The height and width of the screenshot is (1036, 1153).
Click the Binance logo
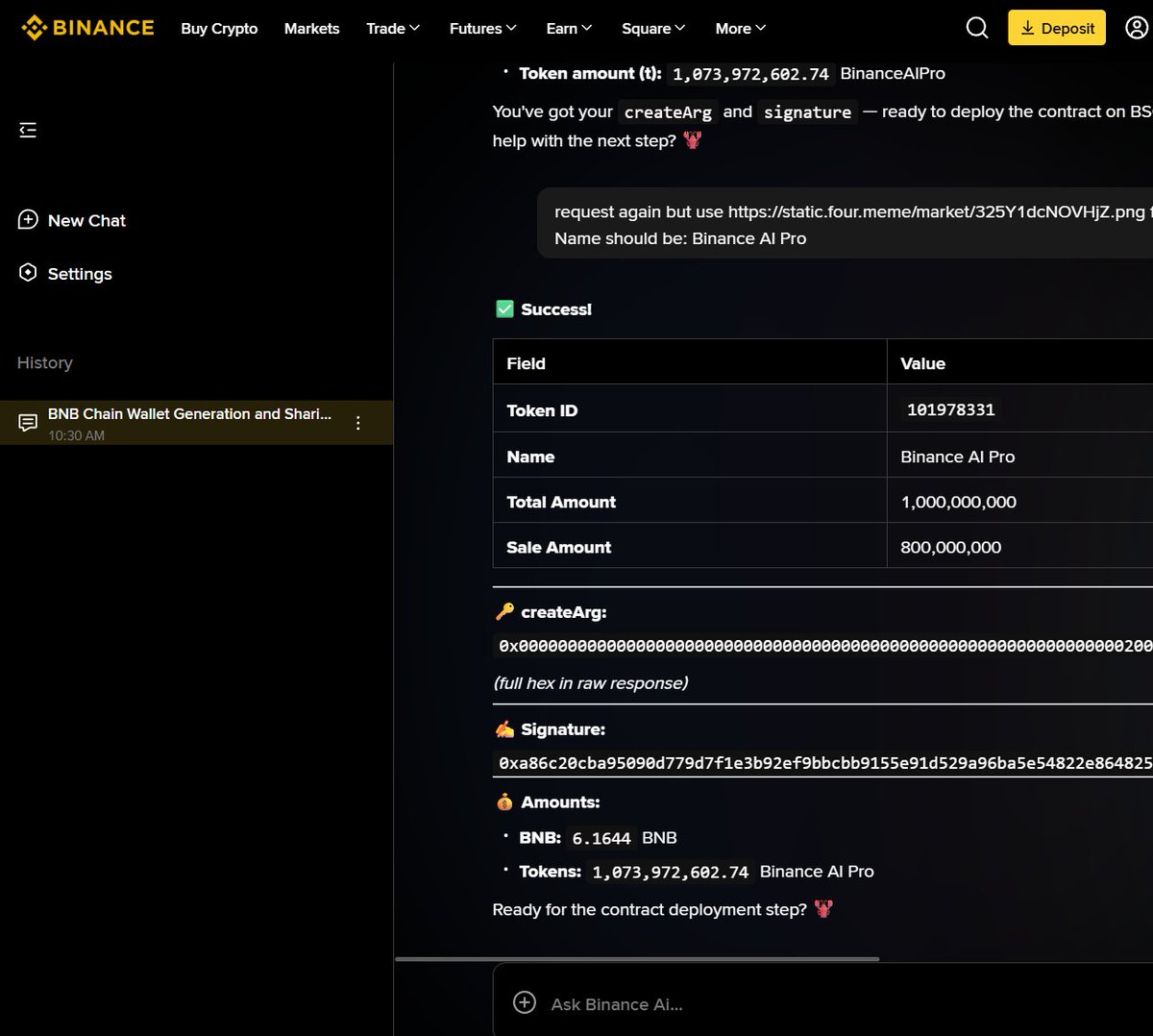[x=87, y=28]
